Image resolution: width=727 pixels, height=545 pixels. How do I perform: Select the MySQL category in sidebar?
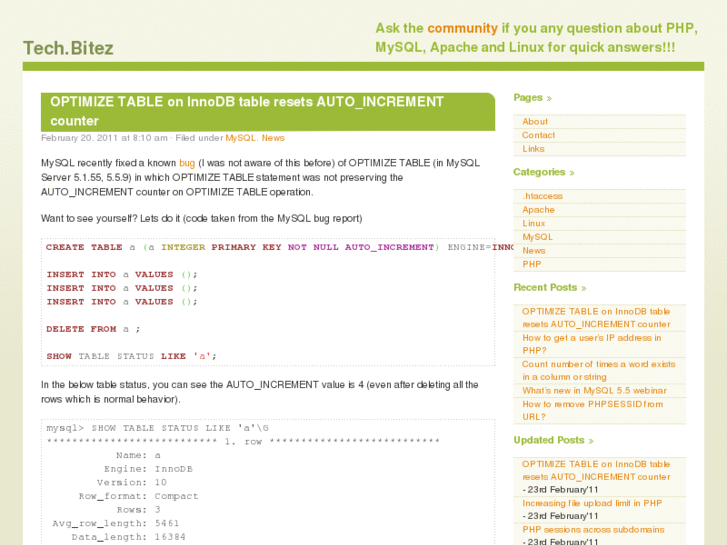point(537,237)
